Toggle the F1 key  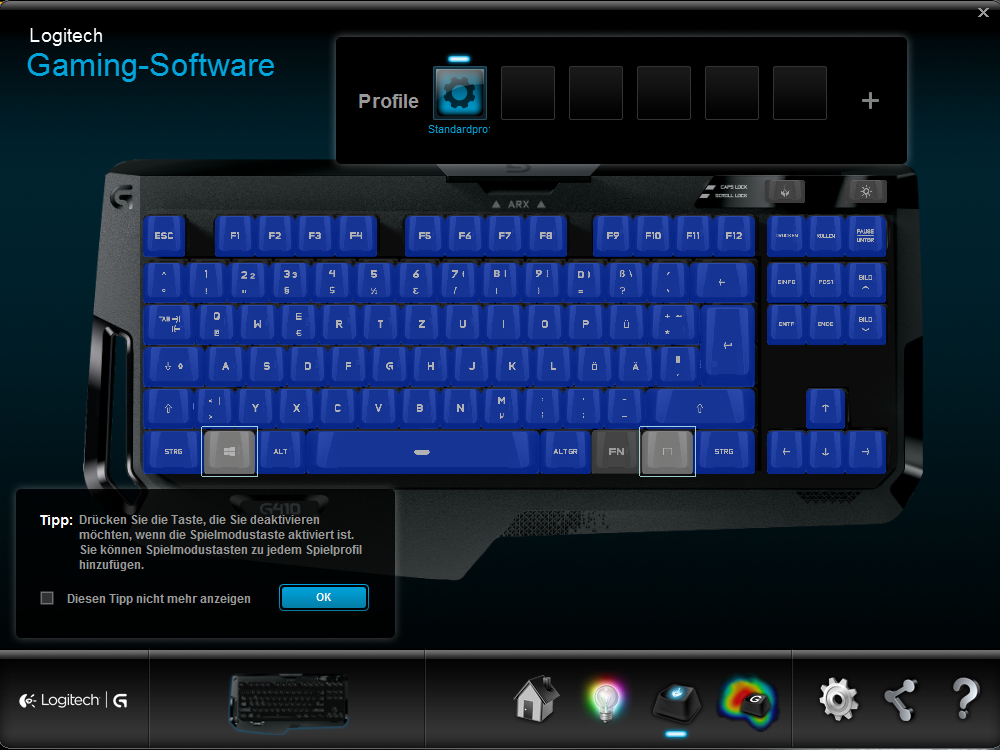[x=235, y=236]
